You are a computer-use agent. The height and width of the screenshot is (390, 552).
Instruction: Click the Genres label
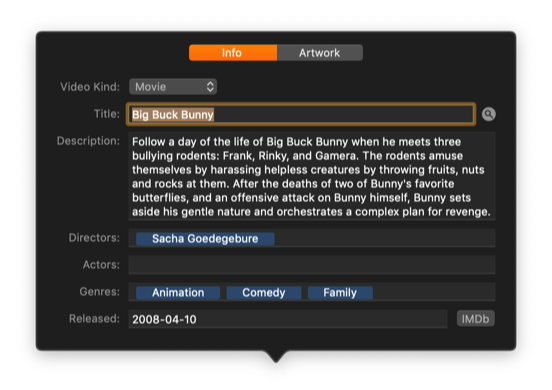(100, 292)
